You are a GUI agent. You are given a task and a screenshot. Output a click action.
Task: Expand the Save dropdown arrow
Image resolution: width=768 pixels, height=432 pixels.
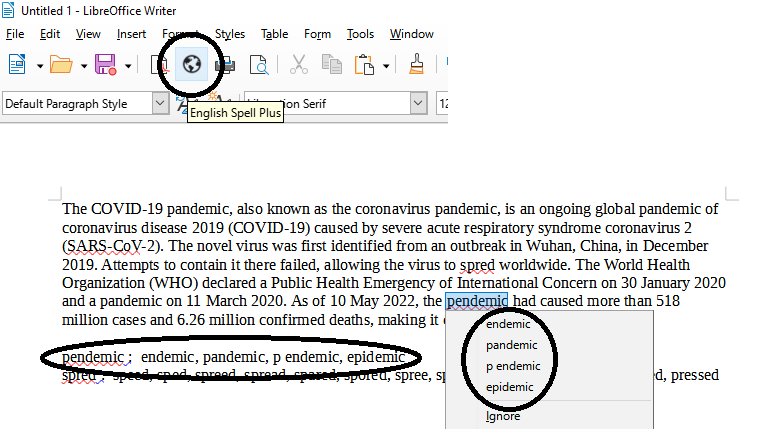[x=128, y=66]
